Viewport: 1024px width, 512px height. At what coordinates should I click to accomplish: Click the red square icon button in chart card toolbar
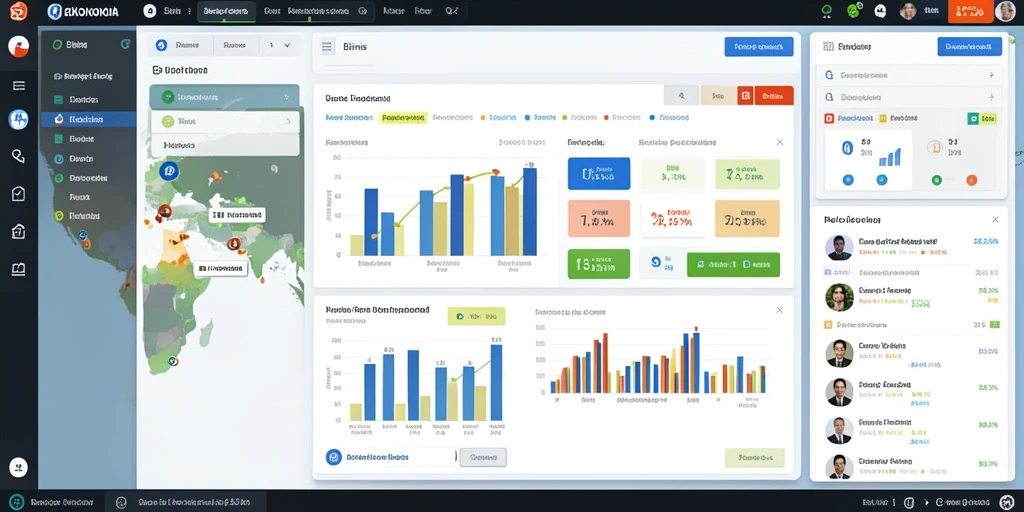(745, 95)
